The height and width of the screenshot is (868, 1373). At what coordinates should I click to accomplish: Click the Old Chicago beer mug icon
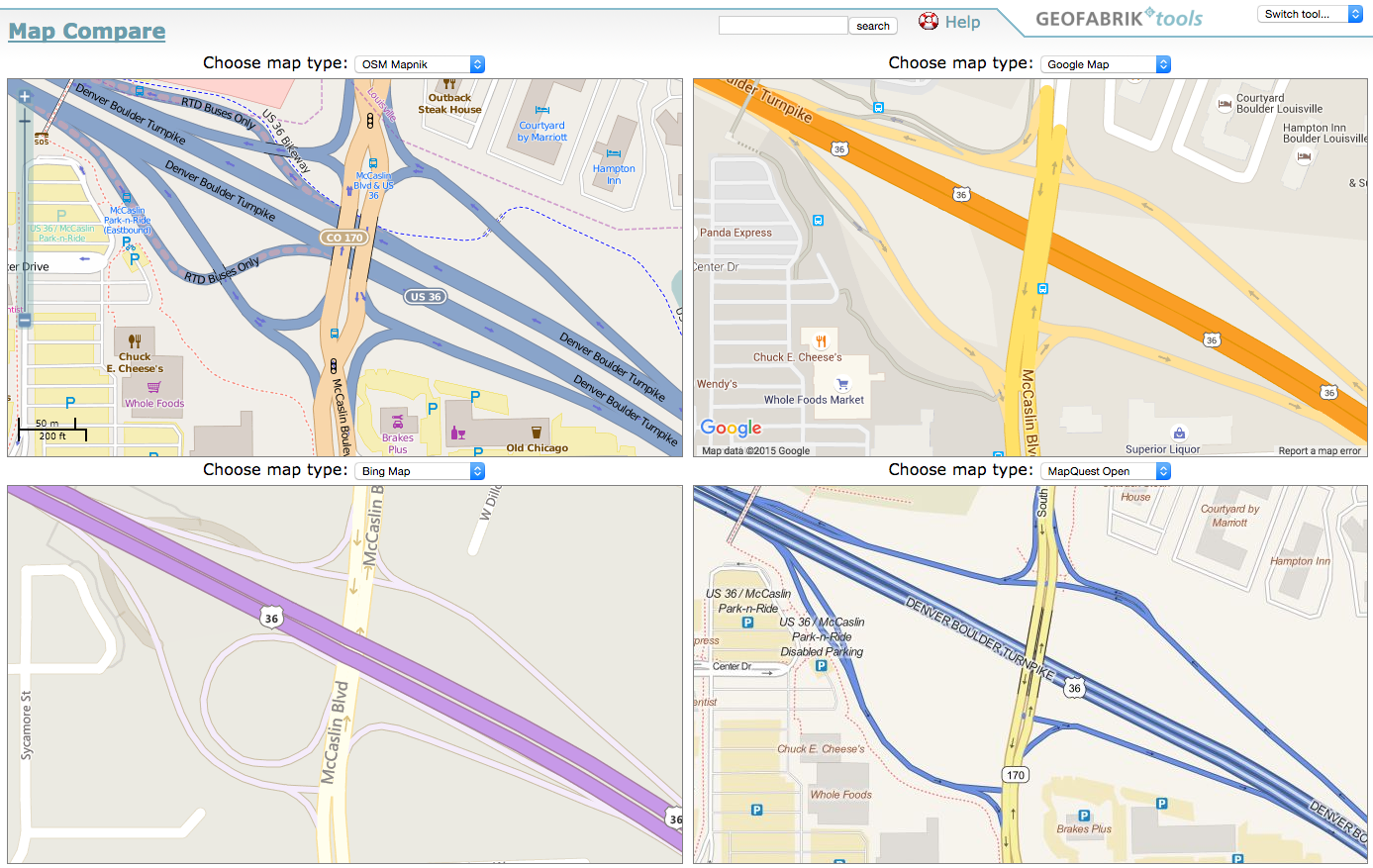(x=536, y=433)
